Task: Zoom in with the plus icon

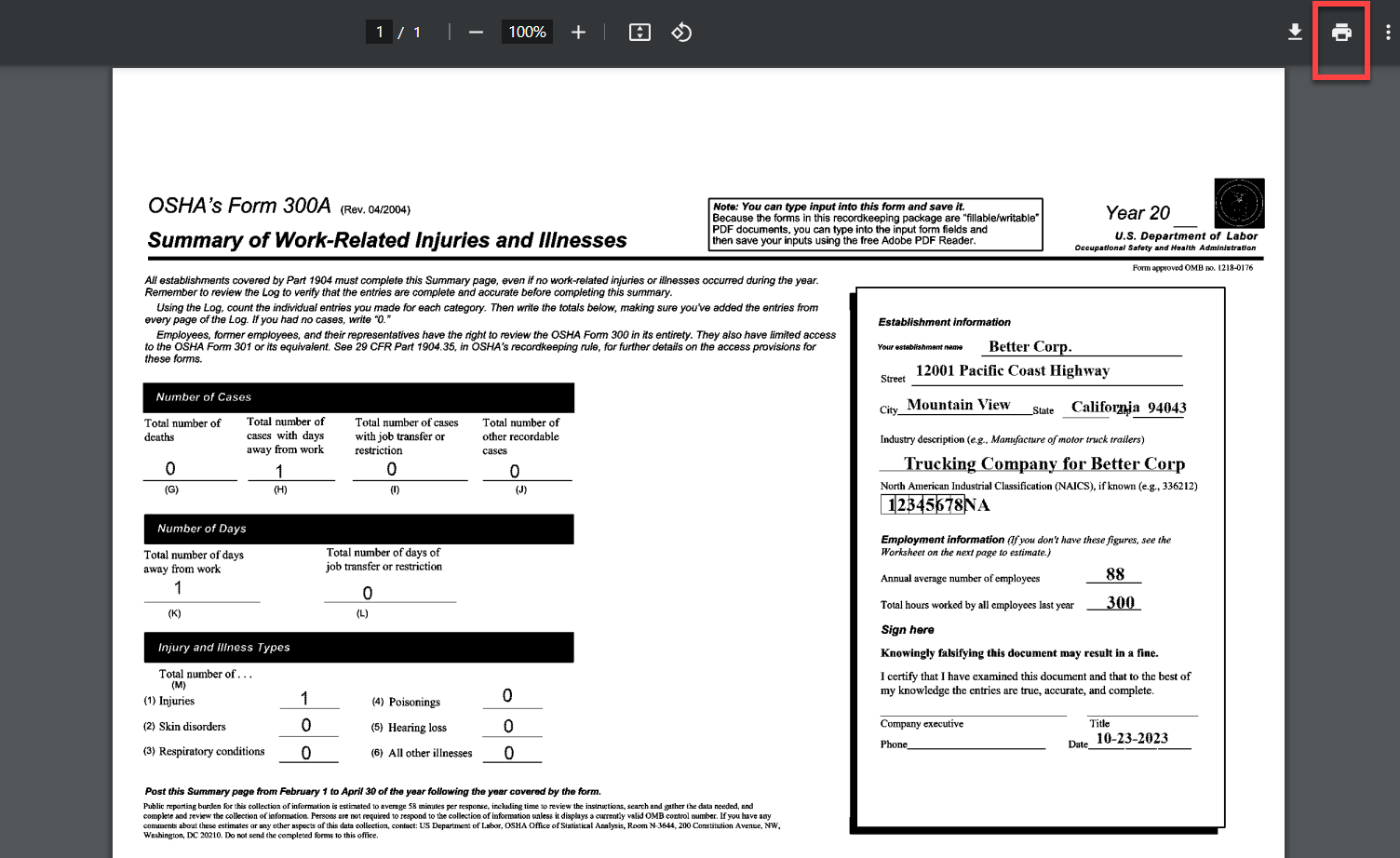Action: 578,33
